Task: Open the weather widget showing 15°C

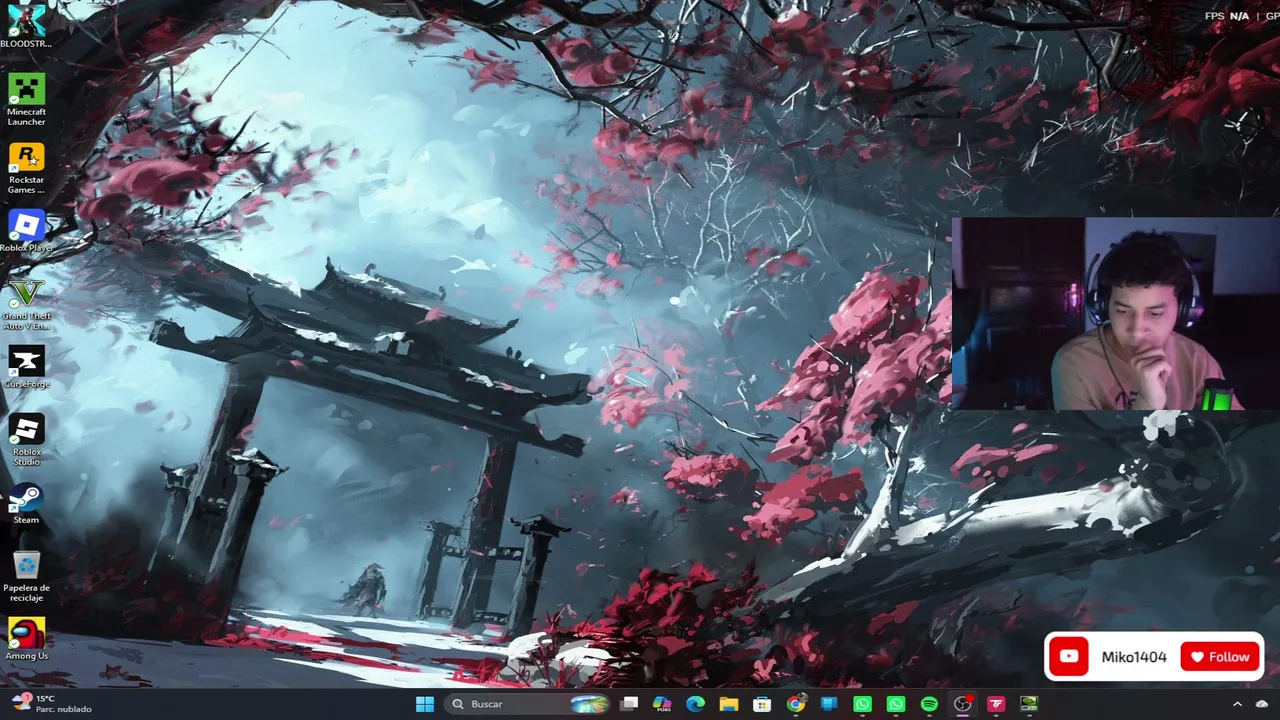Action: click(x=50, y=704)
